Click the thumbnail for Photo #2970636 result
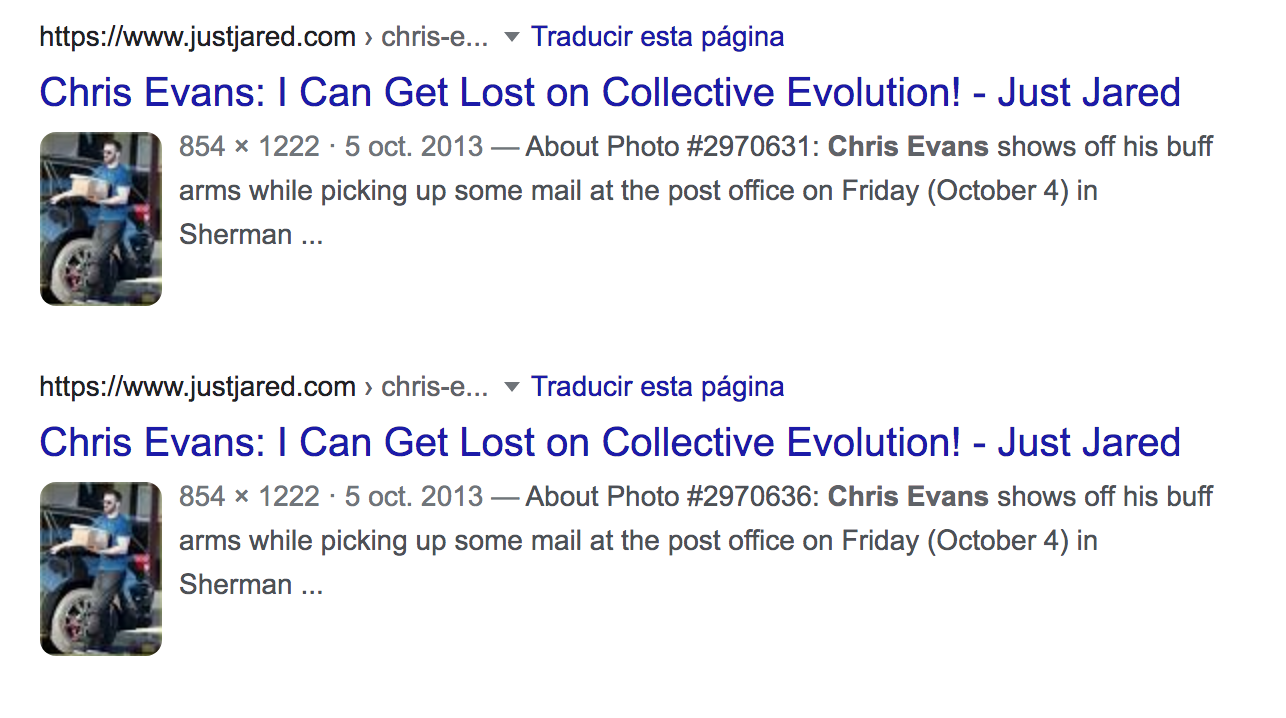This screenshot has width=1286, height=718. tap(101, 568)
